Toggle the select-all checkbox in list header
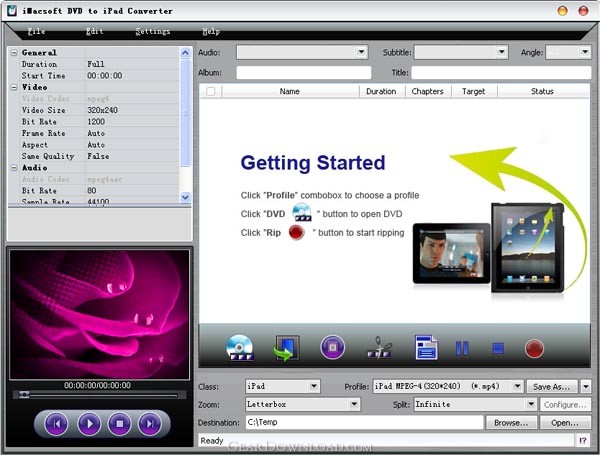 pos(210,91)
